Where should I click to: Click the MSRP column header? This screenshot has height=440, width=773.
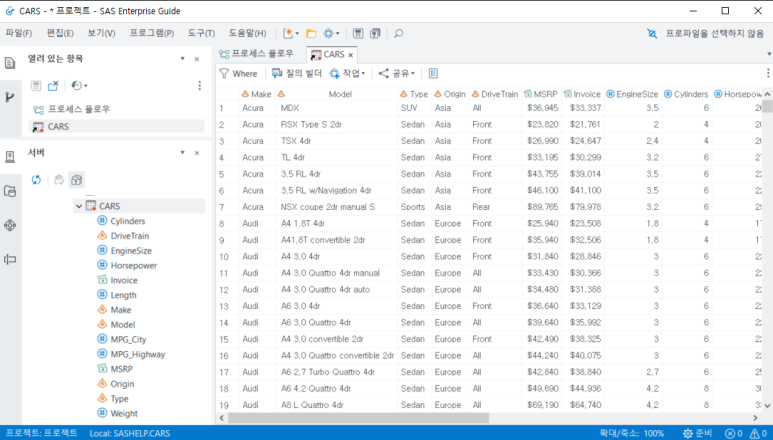click(541, 94)
